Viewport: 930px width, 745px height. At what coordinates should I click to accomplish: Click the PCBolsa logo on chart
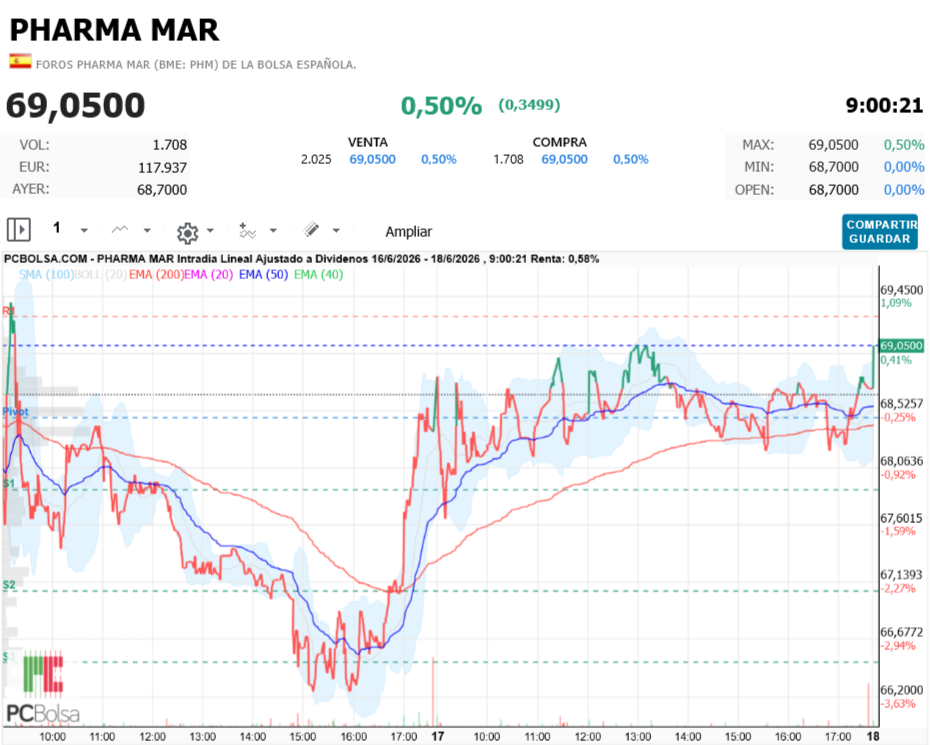tap(43, 687)
